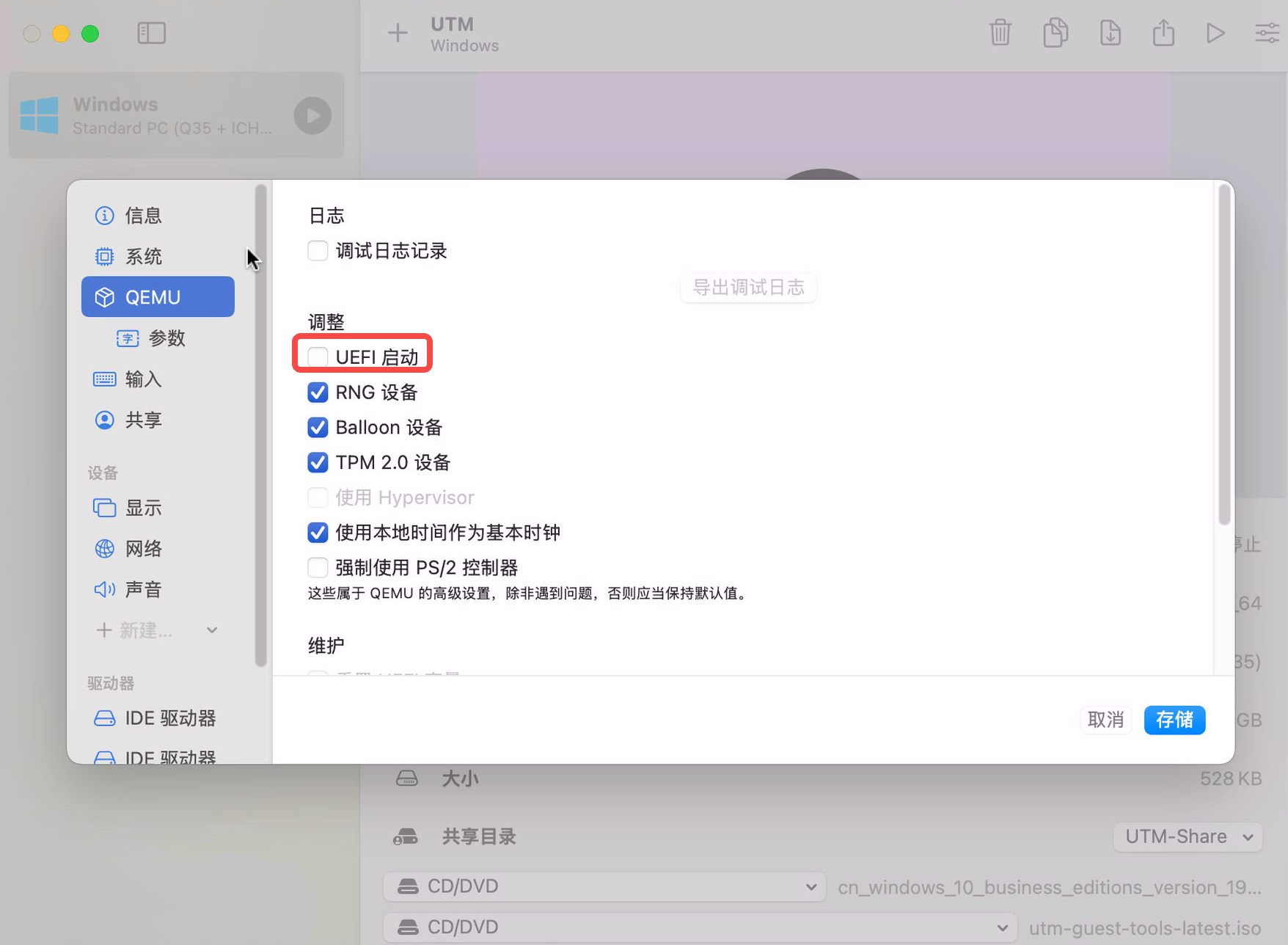Click the 大小 disk icon in details
This screenshot has height=945, width=1288.
tap(407, 778)
